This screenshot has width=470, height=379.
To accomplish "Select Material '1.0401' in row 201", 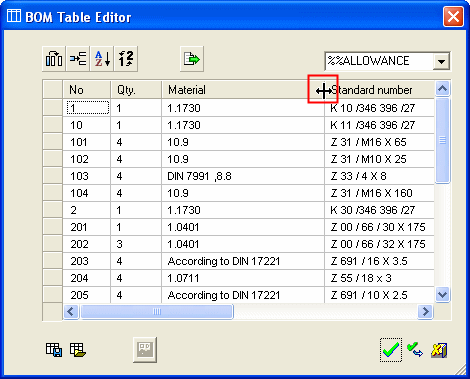I will (x=243, y=227).
